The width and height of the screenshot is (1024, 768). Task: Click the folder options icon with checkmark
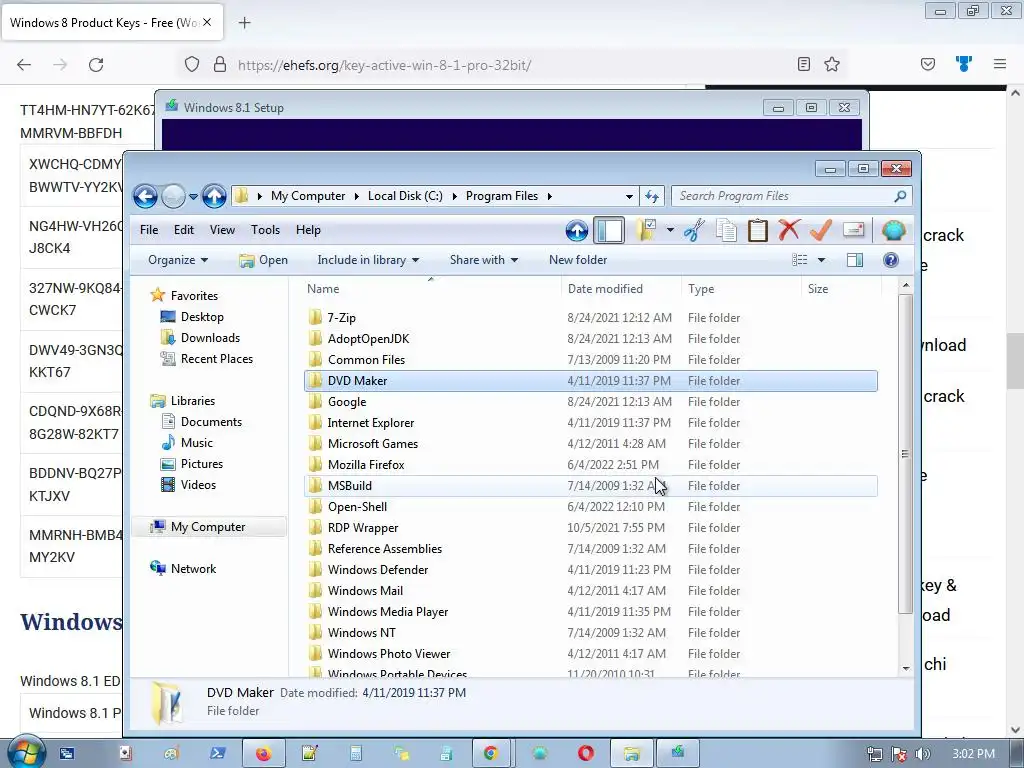[646, 230]
